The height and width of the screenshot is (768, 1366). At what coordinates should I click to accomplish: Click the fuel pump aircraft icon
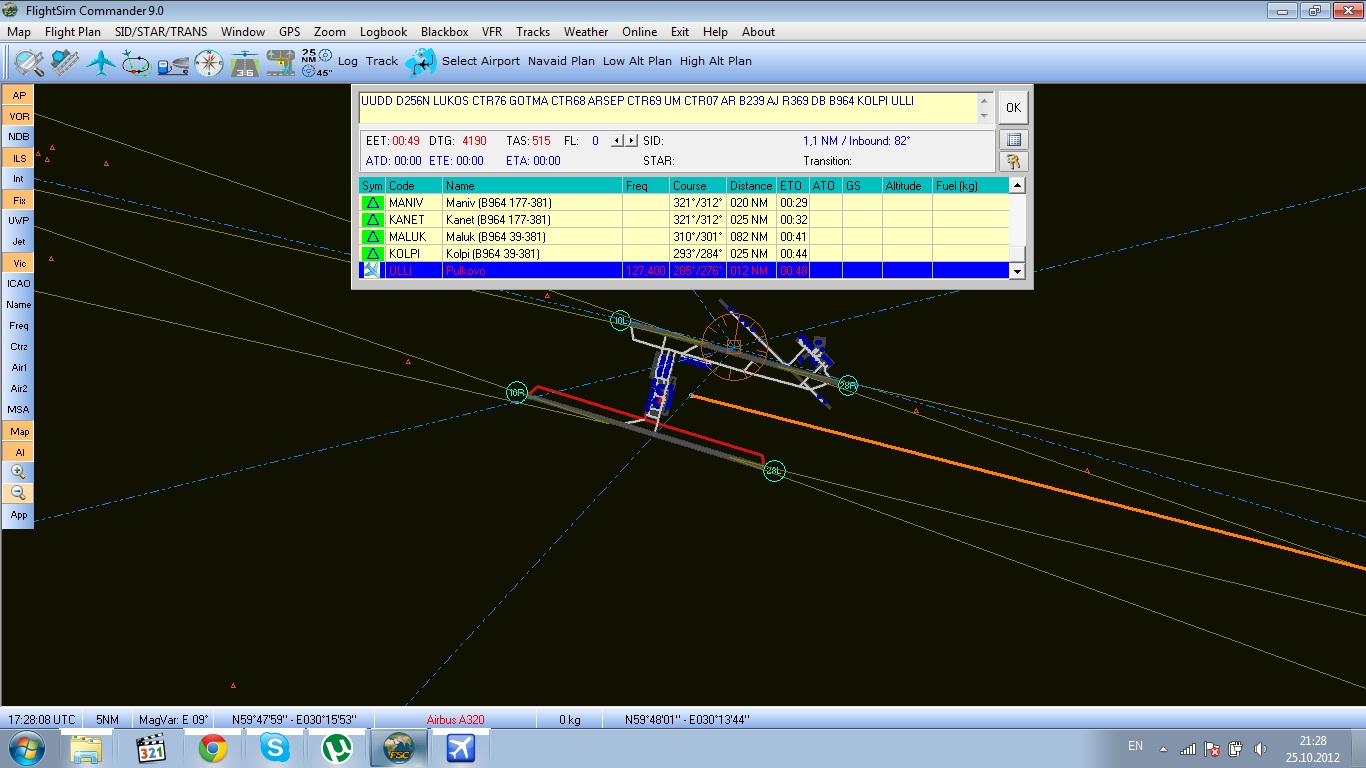click(x=173, y=64)
